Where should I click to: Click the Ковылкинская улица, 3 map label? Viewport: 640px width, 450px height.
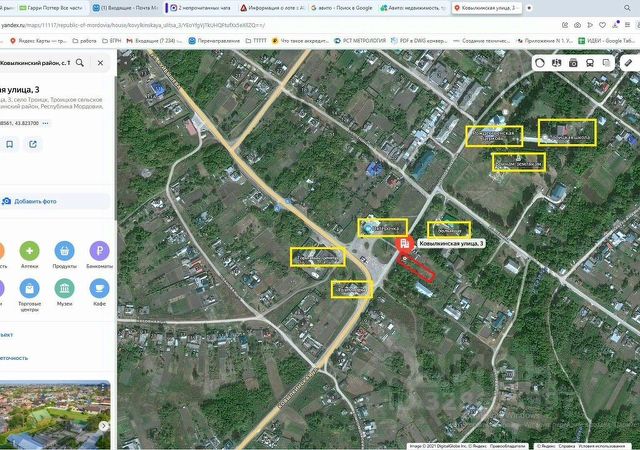451,243
